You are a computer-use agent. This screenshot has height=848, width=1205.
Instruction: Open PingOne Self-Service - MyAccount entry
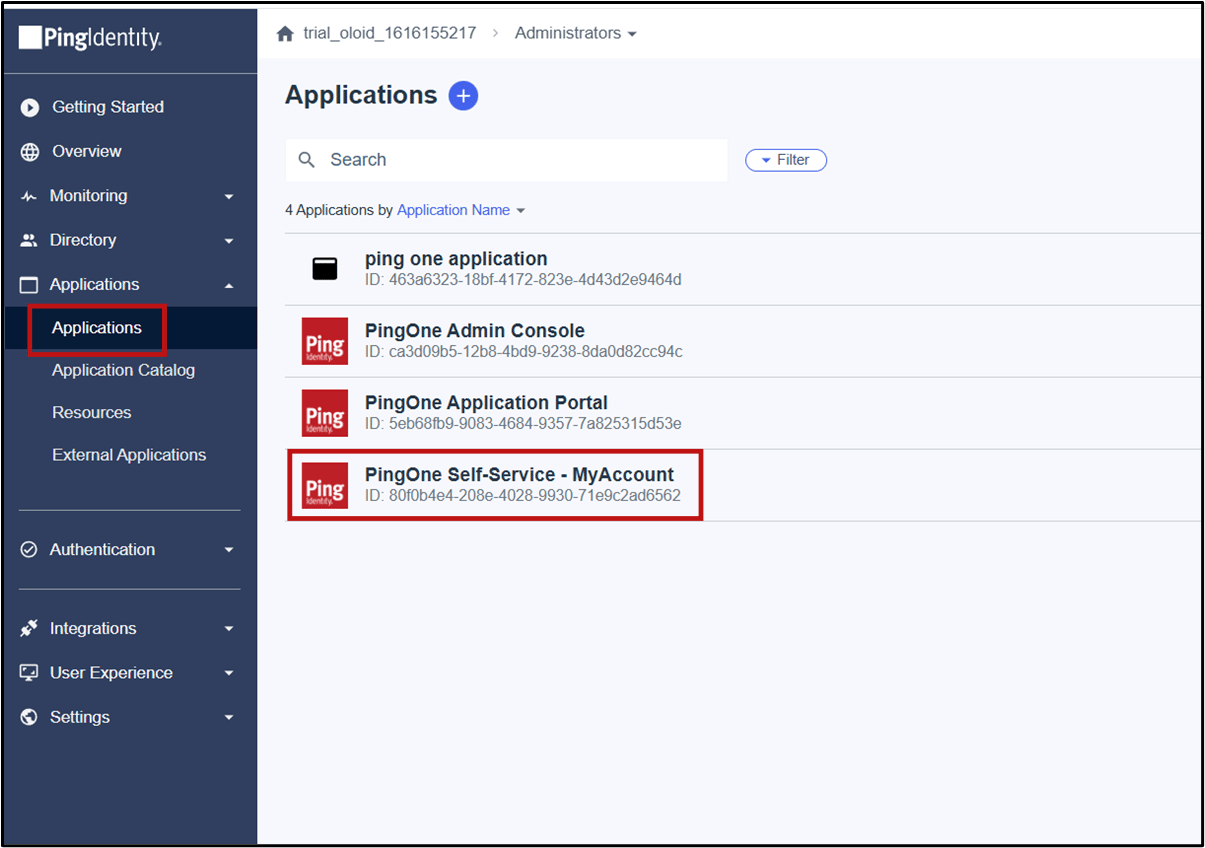[x=743, y=485]
